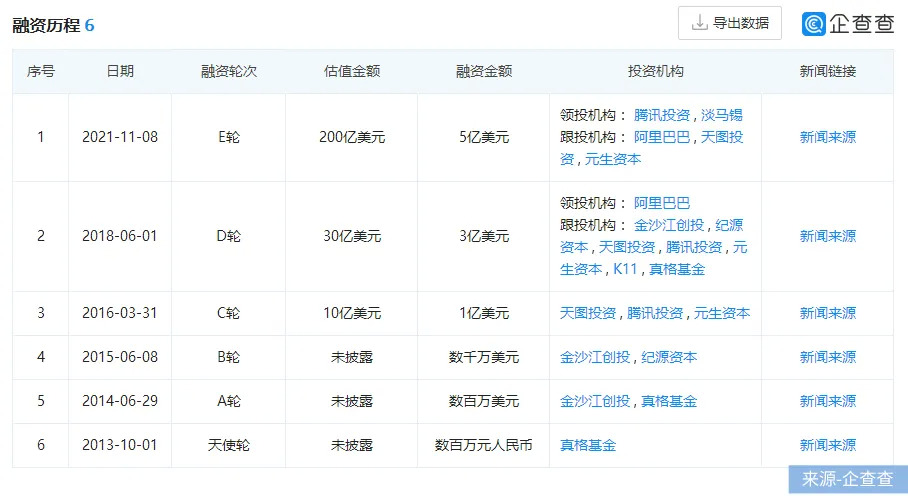908x502 pixels.
Task: Click 腾讯投资 lead investor in E轮 row
Action: tap(662, 115)
